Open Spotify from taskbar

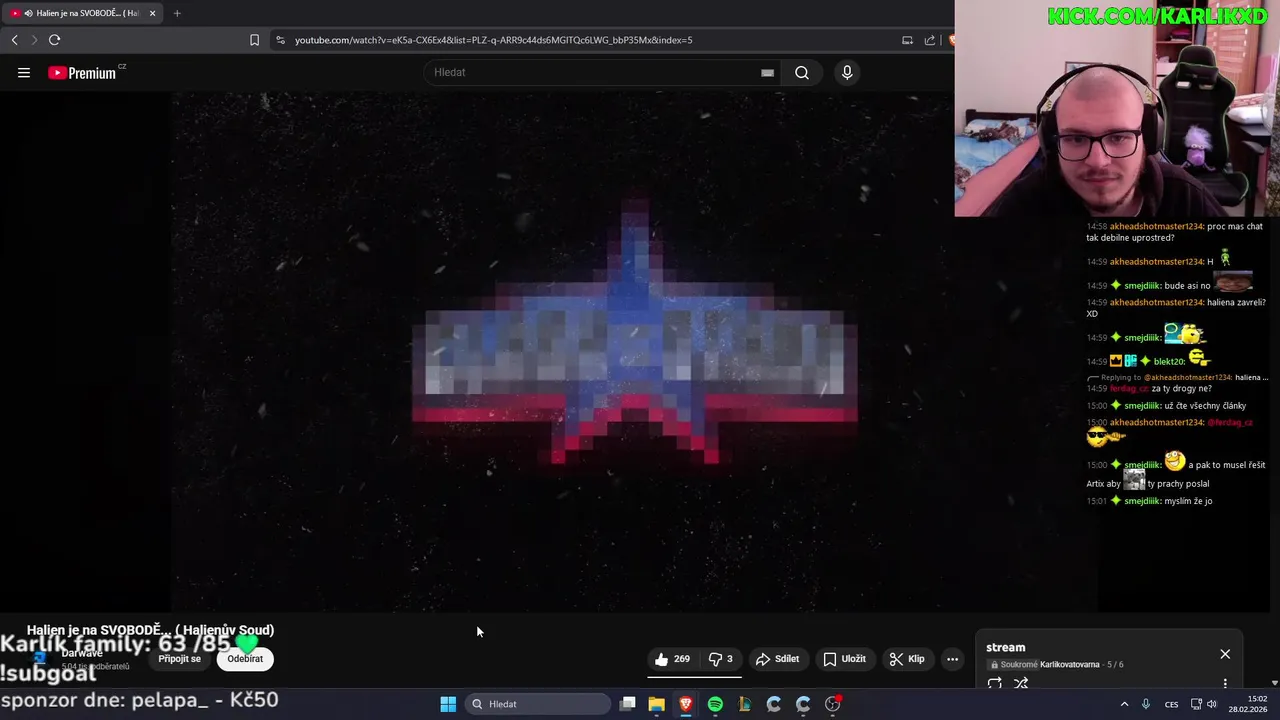click(x=715, y=704)
